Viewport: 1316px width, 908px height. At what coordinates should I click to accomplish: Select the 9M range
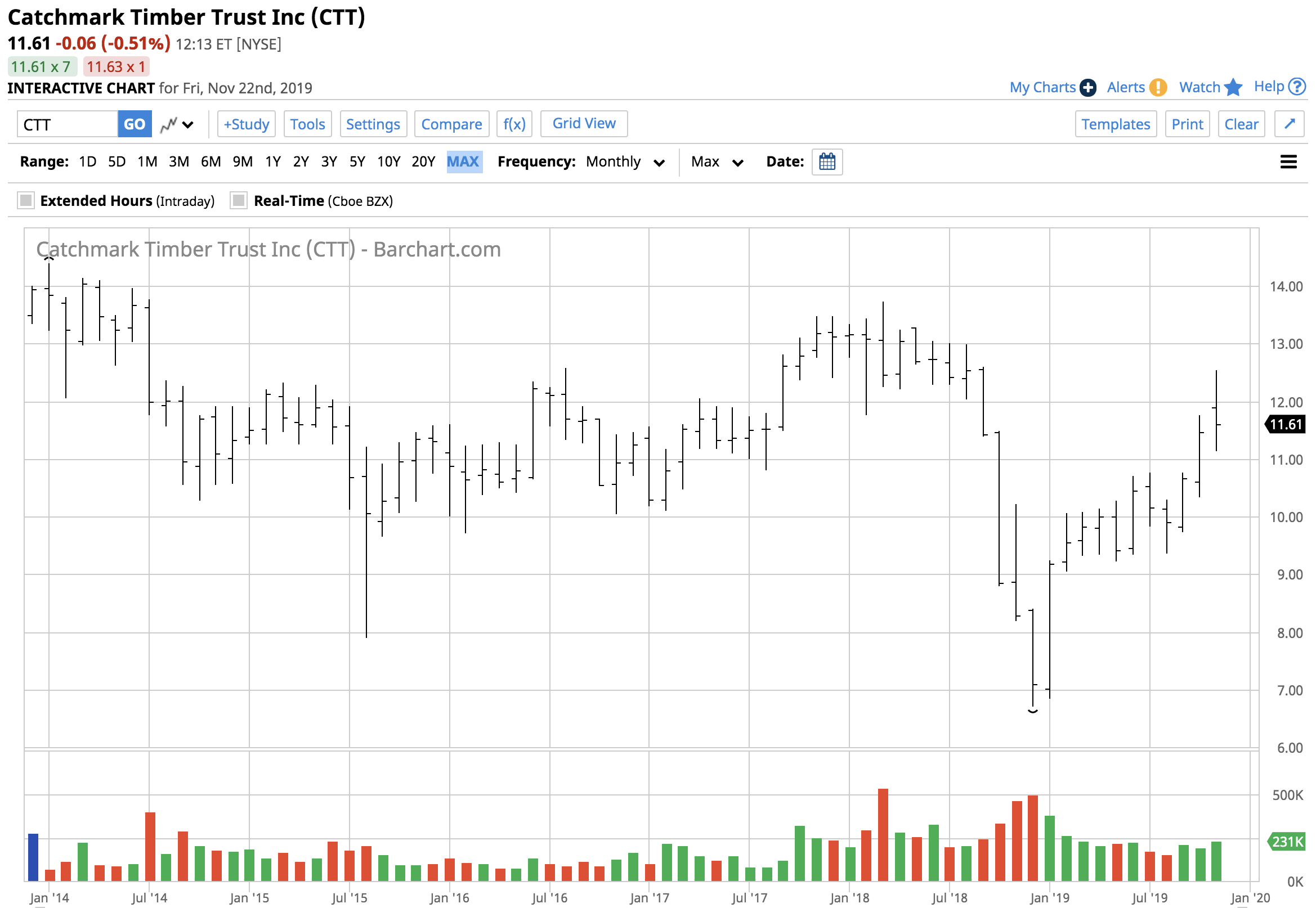243,162
